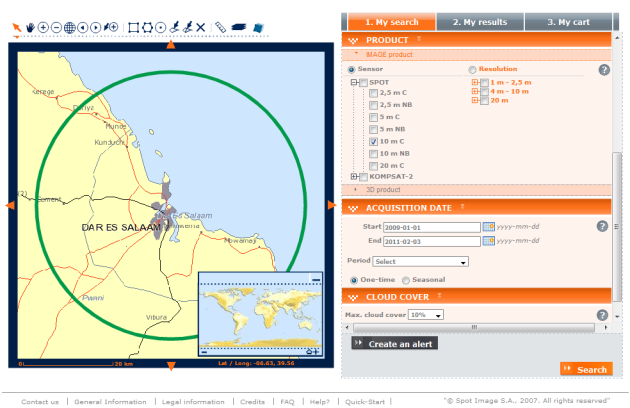Open the map layers stack icon
This screenshot has height=408, width=630.
239,27
